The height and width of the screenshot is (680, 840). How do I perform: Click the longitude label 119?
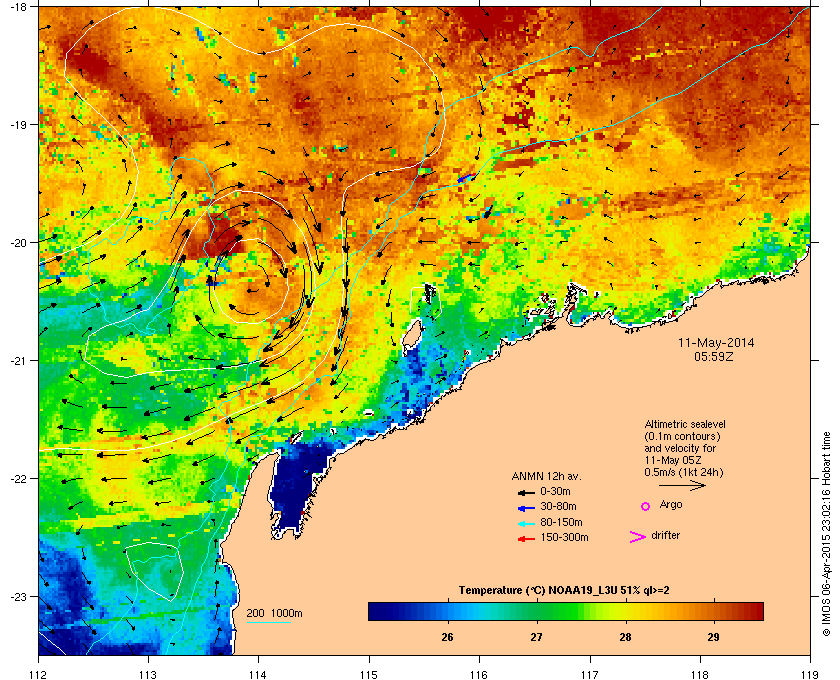(810, 674)
